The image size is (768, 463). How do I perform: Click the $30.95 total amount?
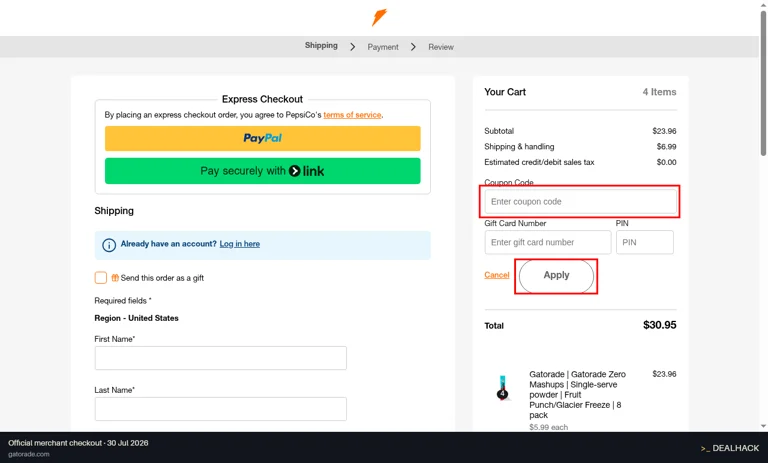point(659,325)
